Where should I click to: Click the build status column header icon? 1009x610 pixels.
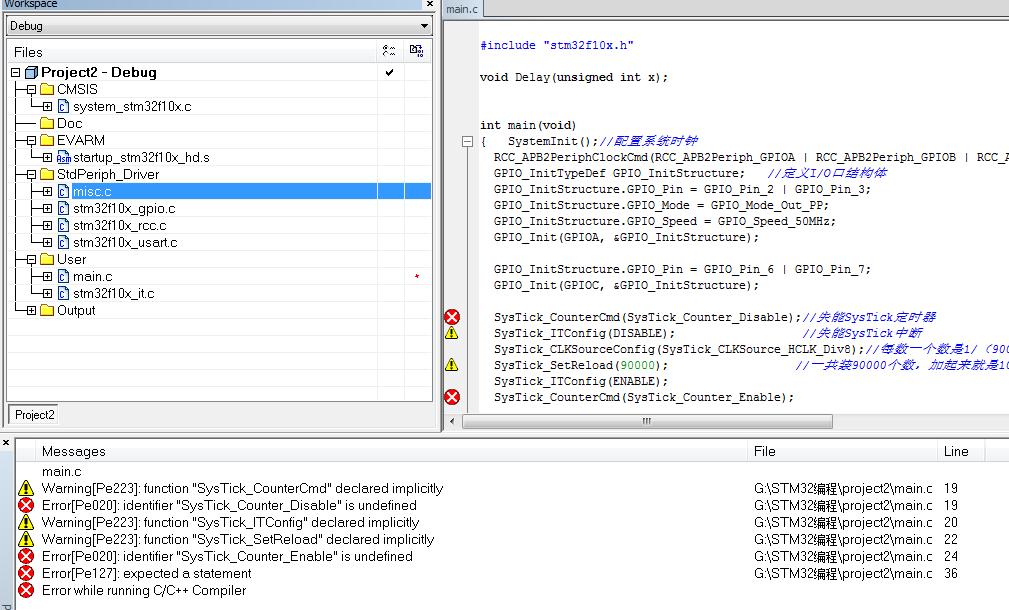(389, 51)
